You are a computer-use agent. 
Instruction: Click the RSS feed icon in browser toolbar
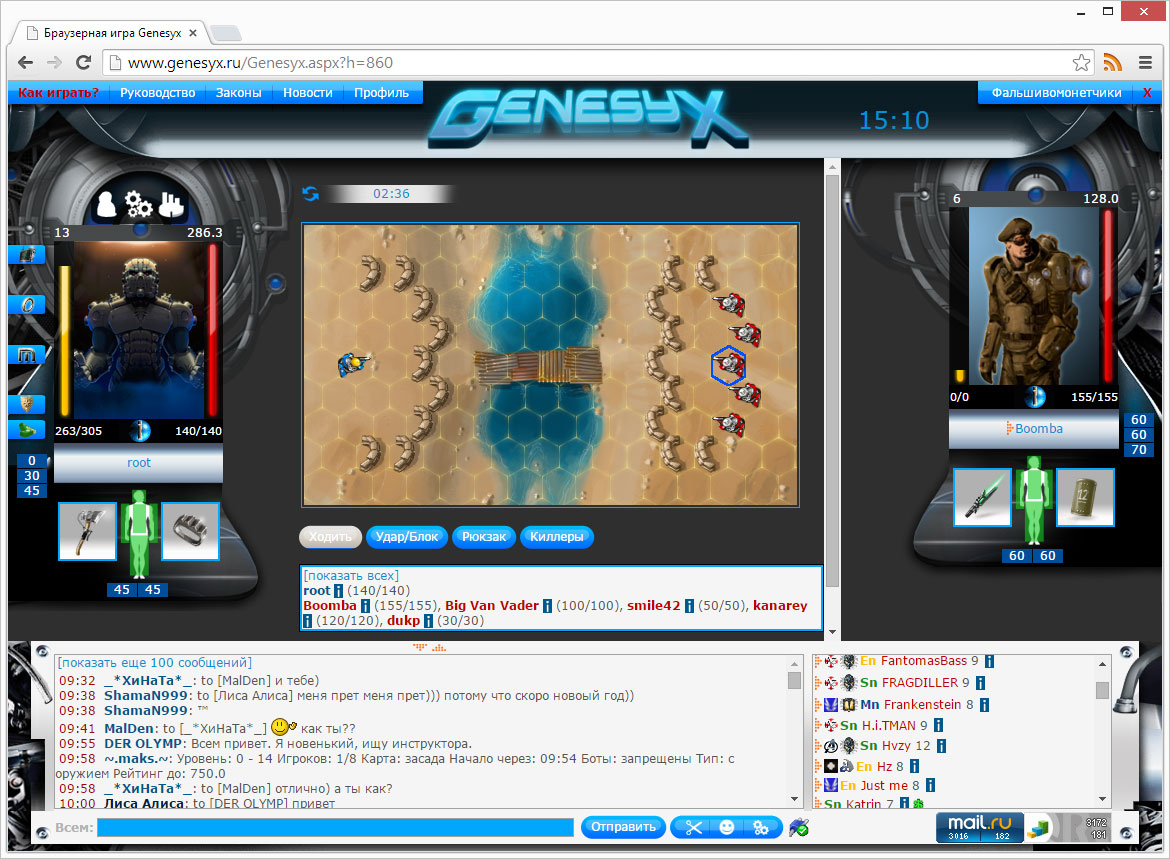click(x=1113, y=63)
